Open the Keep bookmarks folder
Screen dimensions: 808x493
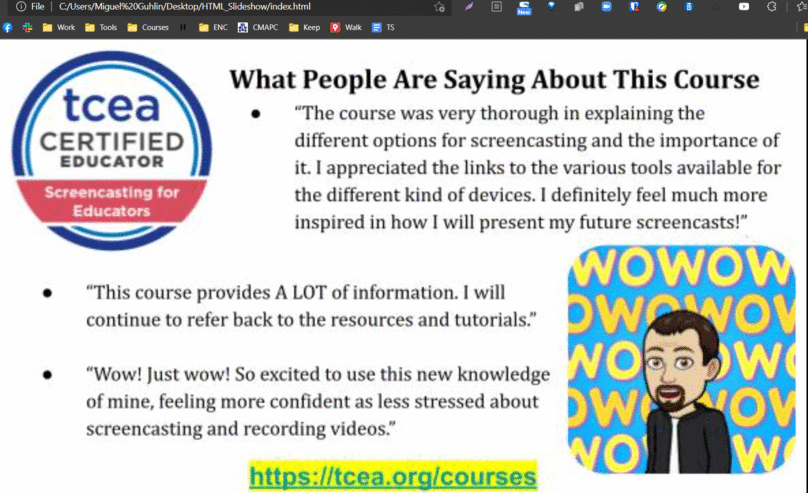tap(305, 27)
